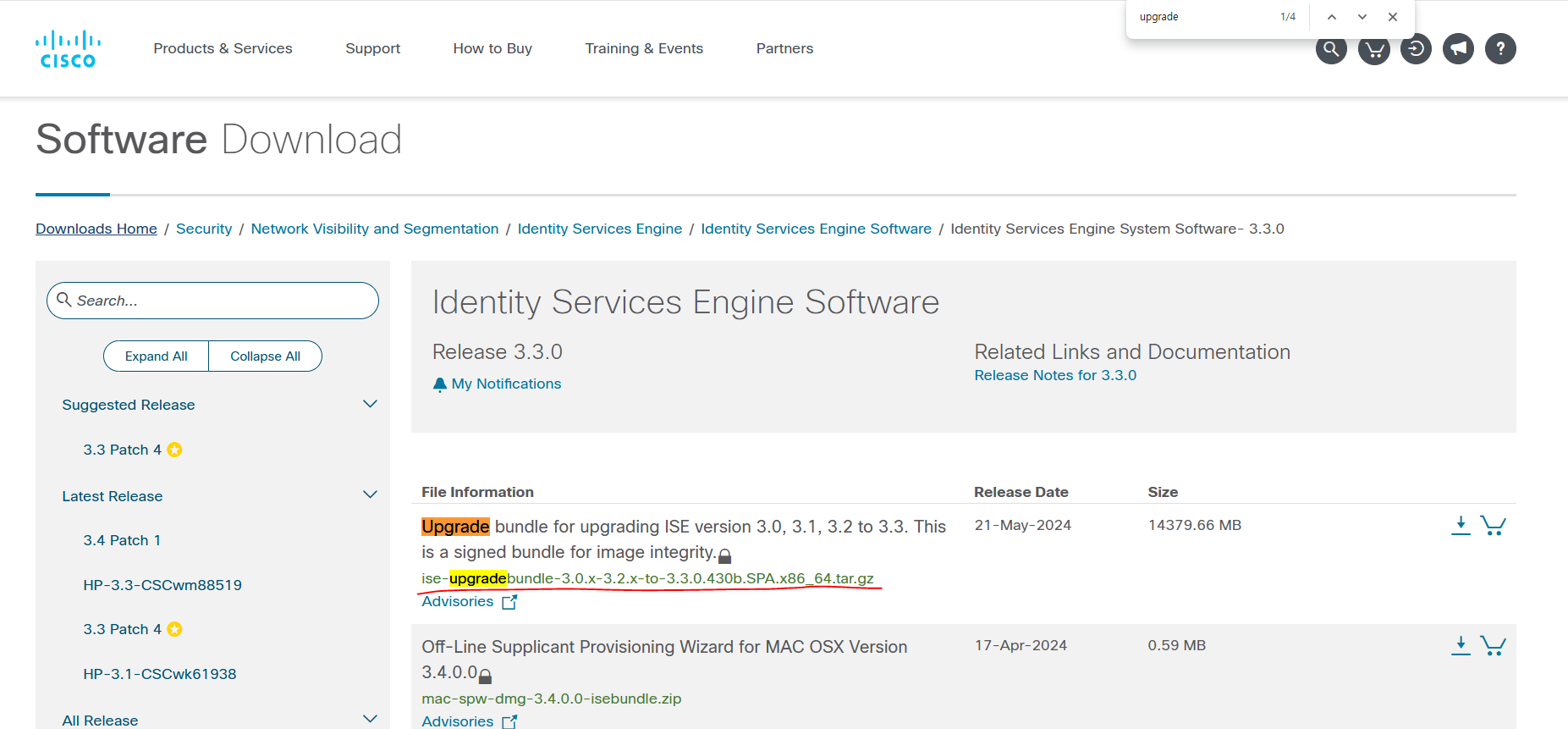Open Security breadcrumb link
Image resolution: width=1568 pixels, height=729 pixels.
(204, 229)
